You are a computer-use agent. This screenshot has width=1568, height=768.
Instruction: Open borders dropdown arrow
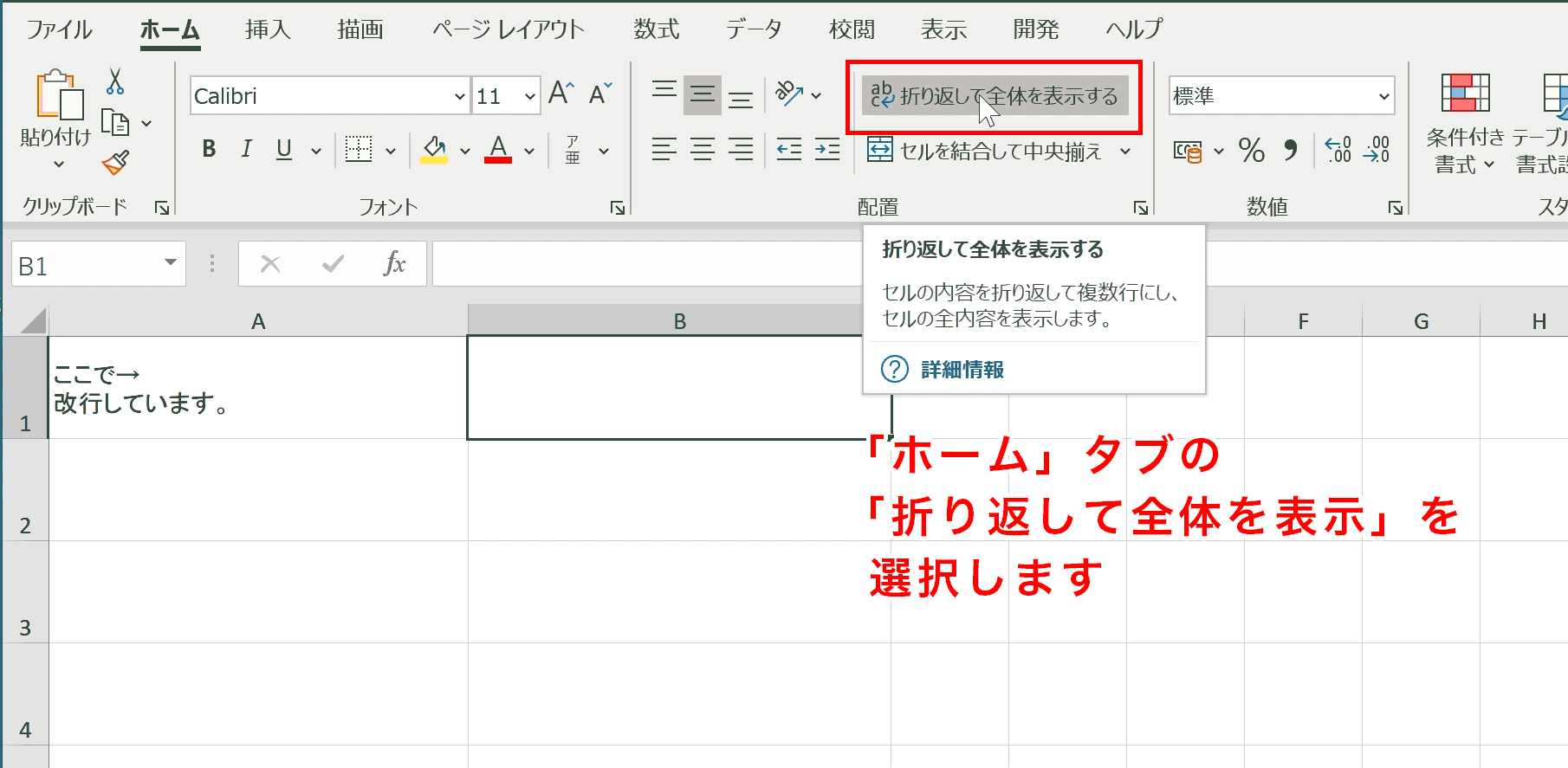pyautogui.click(x=391, y=151)
